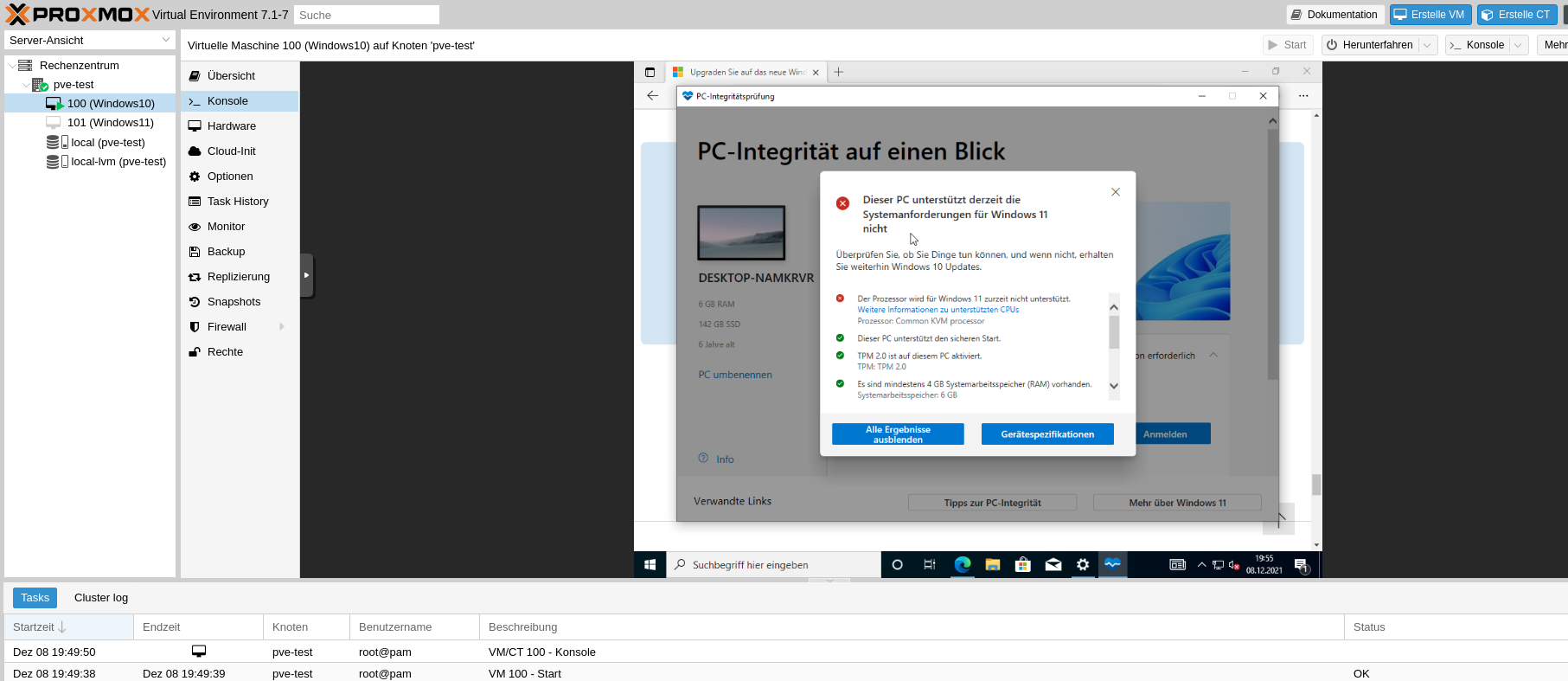
Task: Click the Proxmox logo
Action: click(77, 15)
